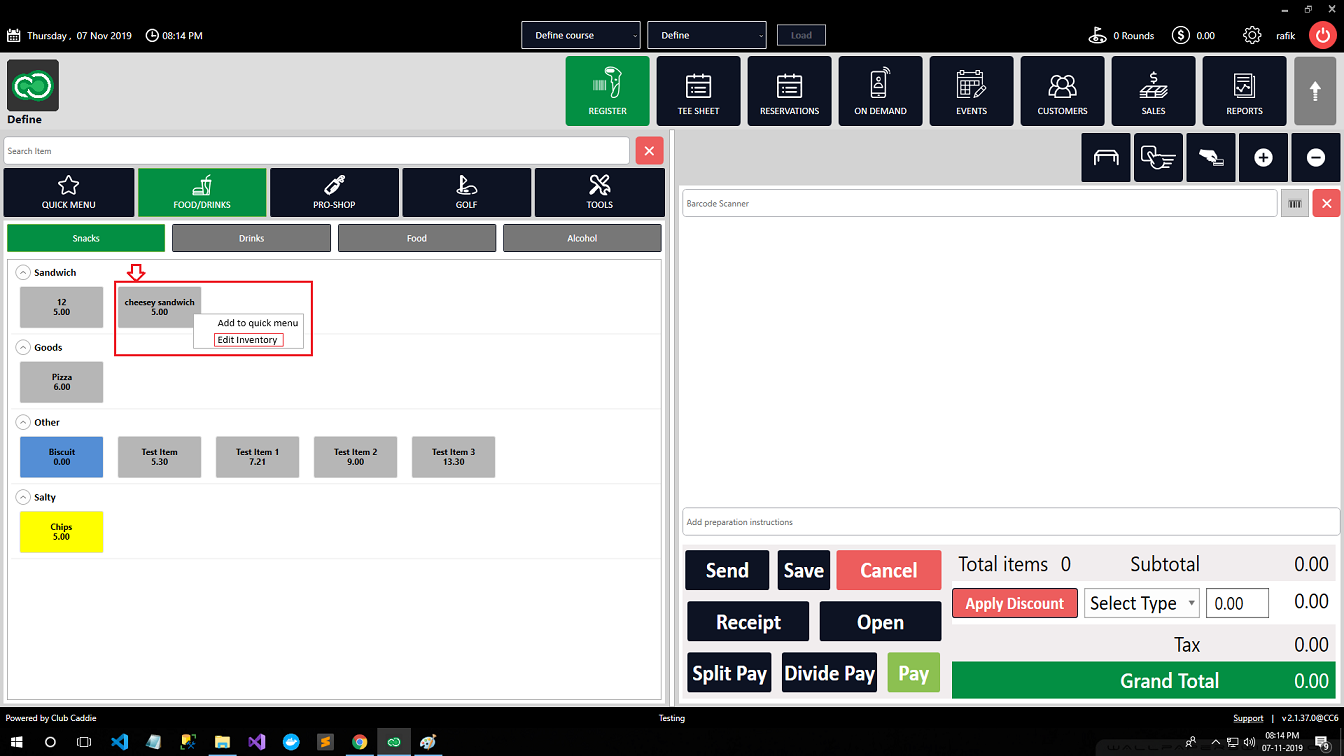Screen dimensions: 1344x756
Task: Click the Split Pay button
Action: [x=730, y=673]
